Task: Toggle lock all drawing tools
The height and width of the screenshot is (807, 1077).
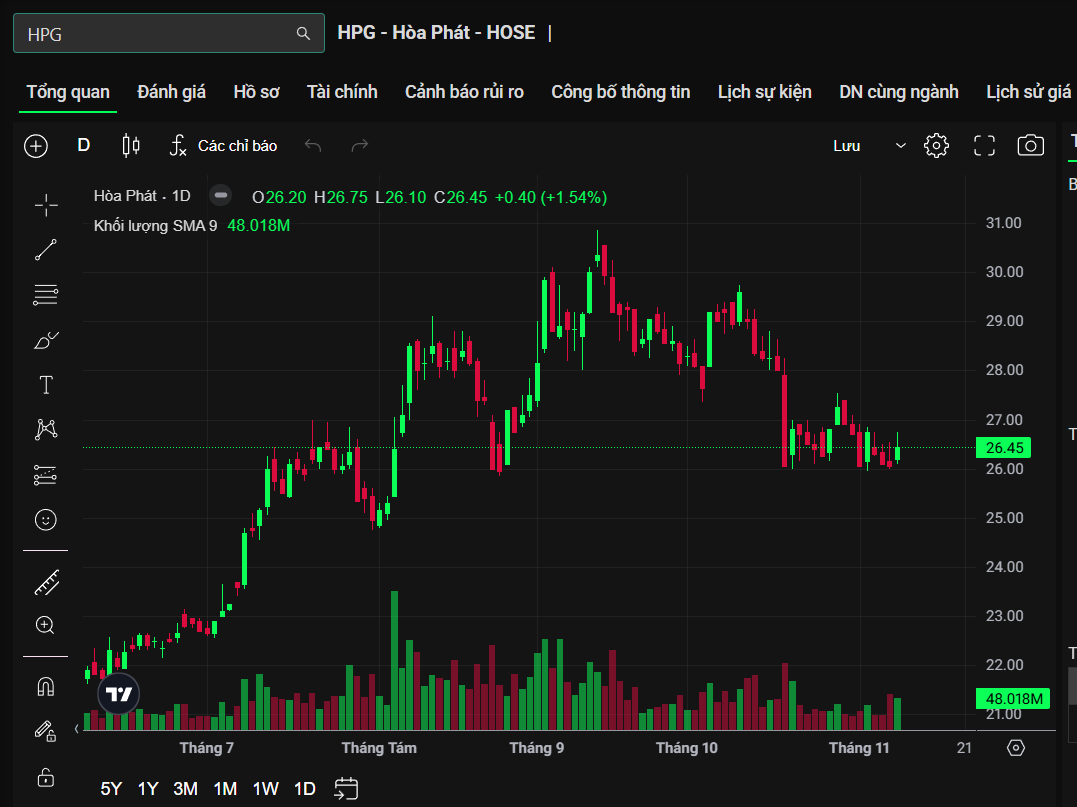Action: pos(46,777)
